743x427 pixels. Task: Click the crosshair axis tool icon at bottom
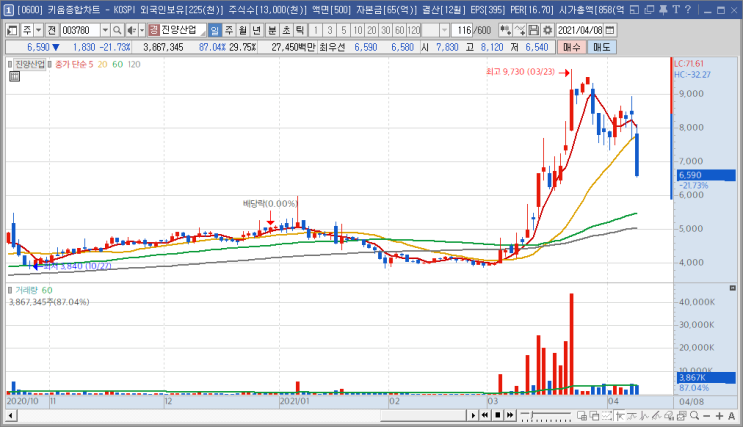click(x=619, y=416)
